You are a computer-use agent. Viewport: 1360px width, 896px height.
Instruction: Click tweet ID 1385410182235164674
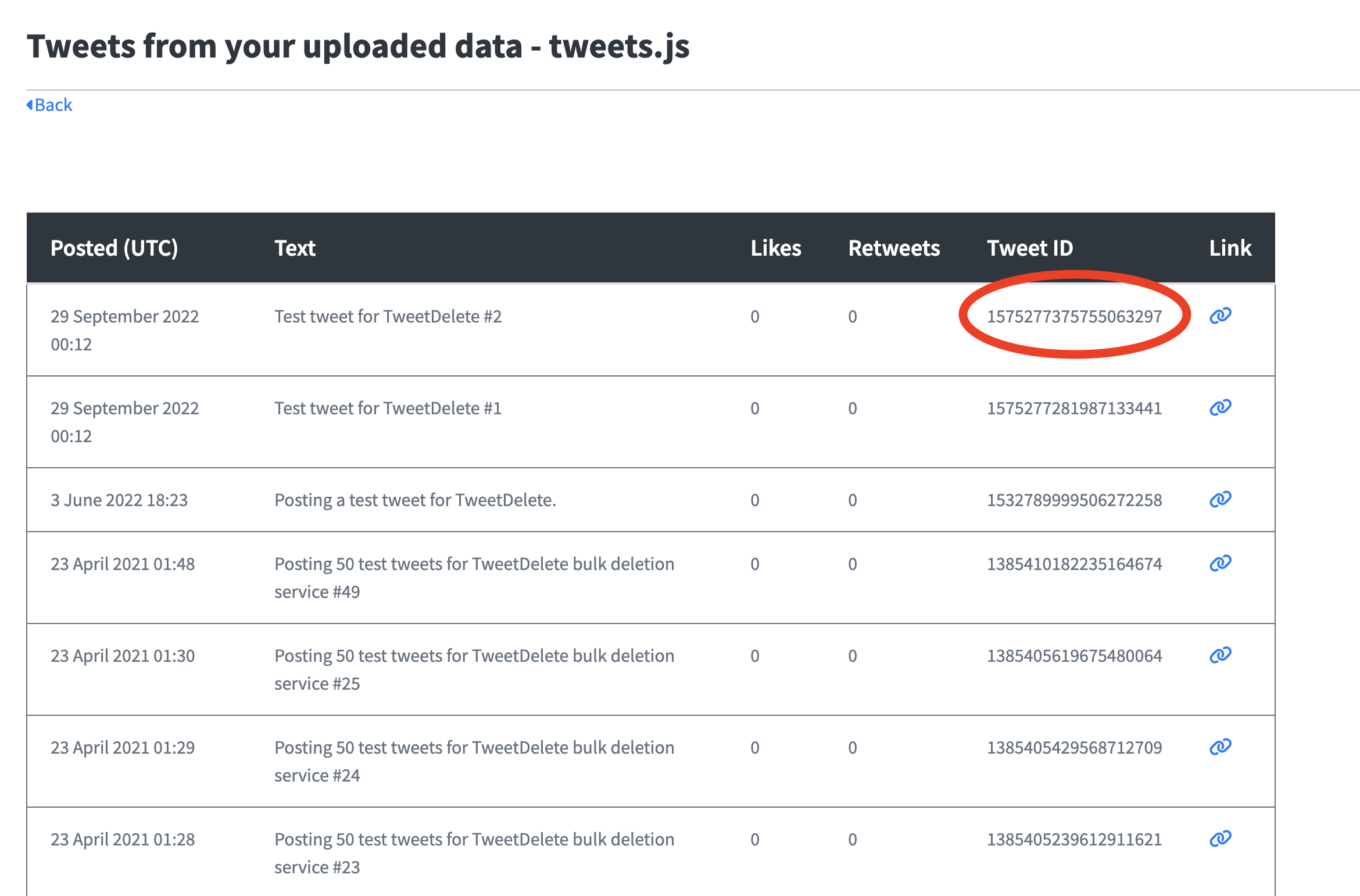1074,564
